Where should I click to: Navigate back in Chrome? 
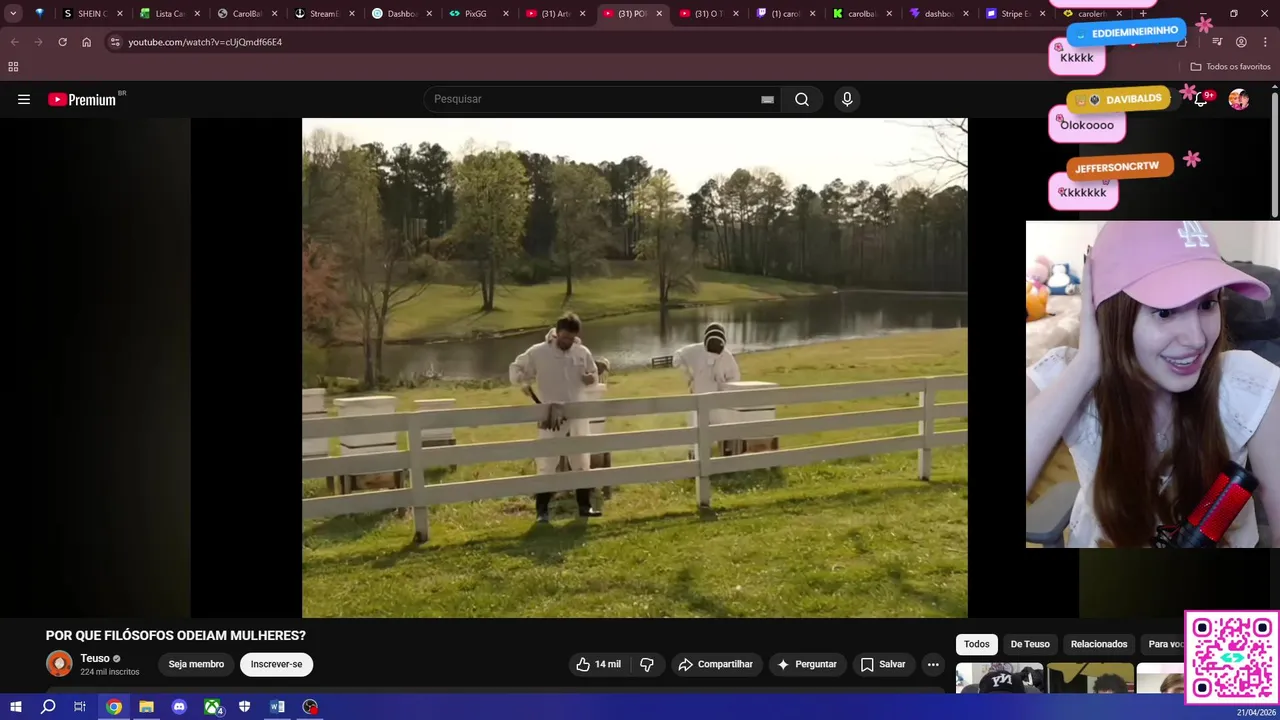[x=14, y=42]
